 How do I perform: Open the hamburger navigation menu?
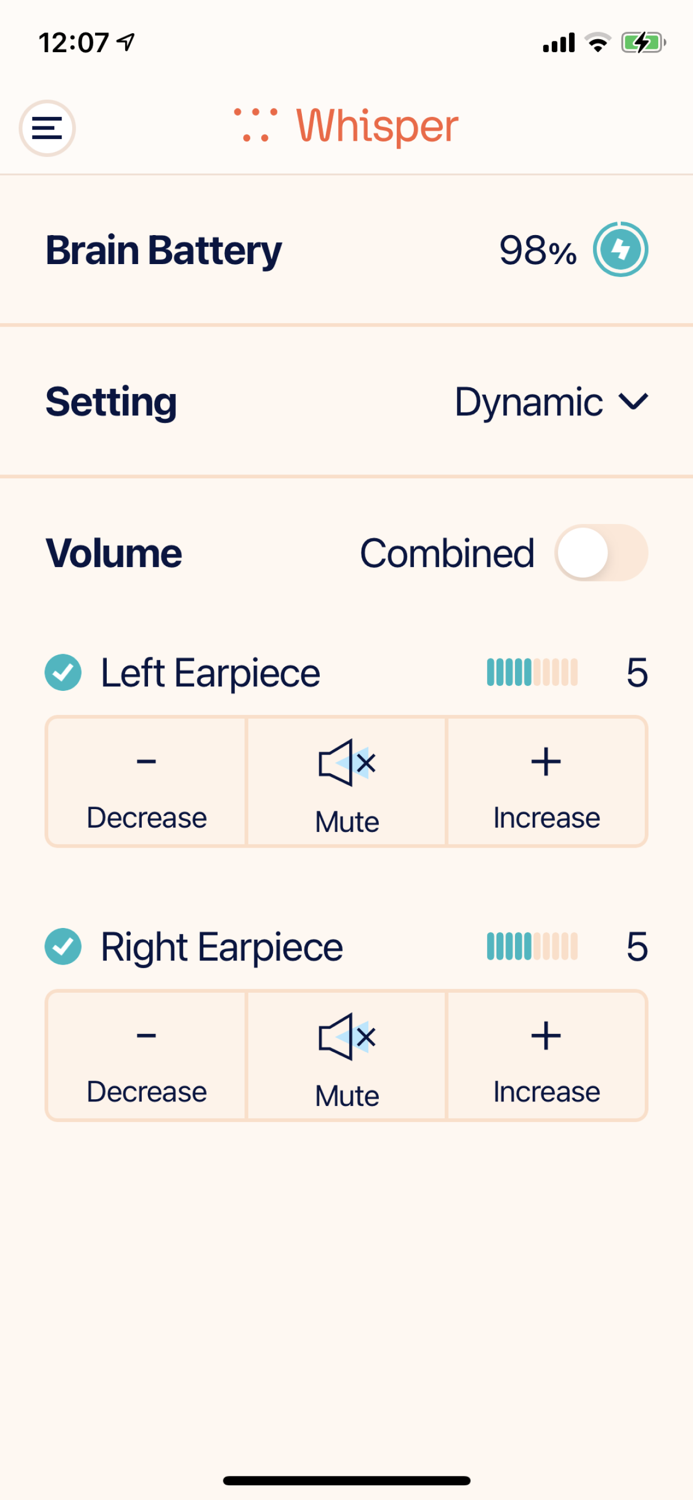(x=47, y=128)
